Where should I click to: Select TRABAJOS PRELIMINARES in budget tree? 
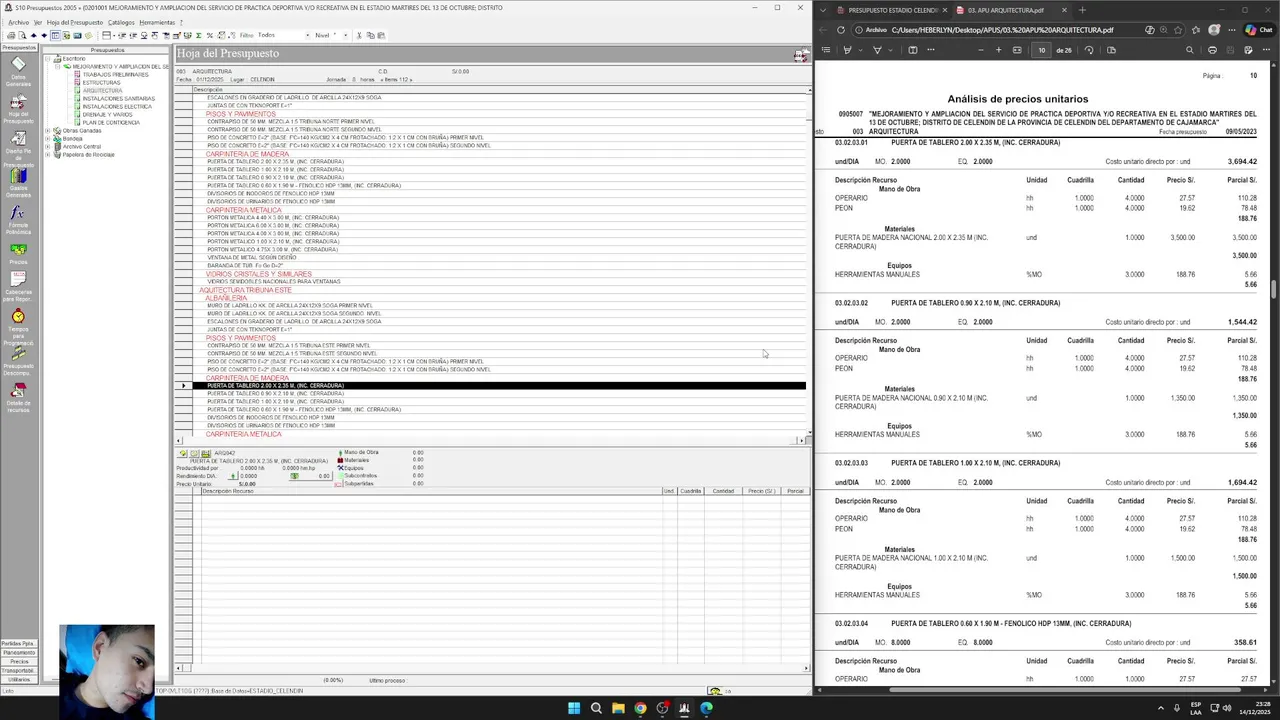point(115,75)
